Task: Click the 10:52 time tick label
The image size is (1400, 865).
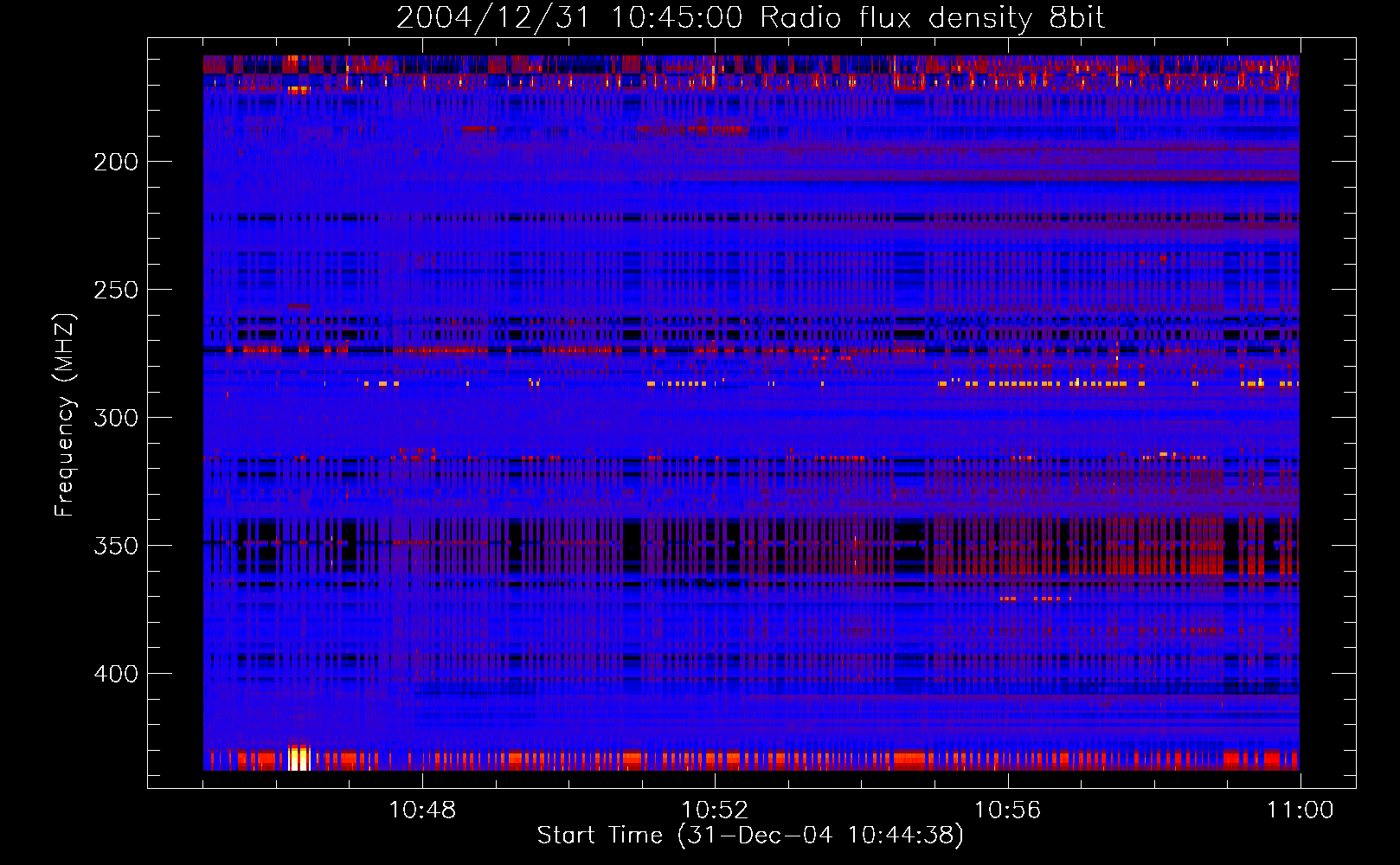Action: point(715,811)
